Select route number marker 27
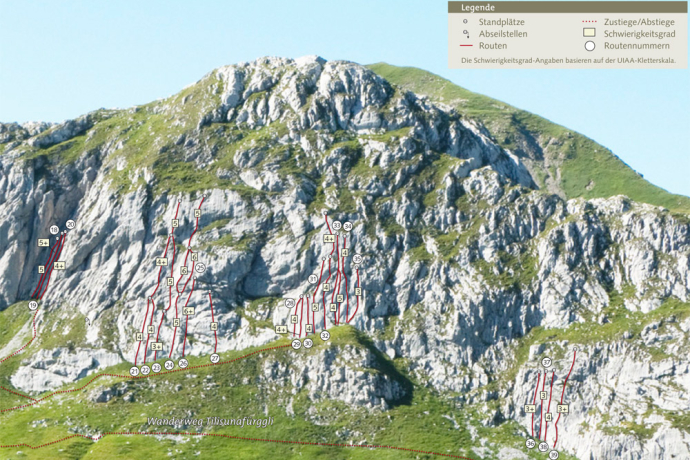This screenshot has width=690, height=460. click(x=214, y=358)
